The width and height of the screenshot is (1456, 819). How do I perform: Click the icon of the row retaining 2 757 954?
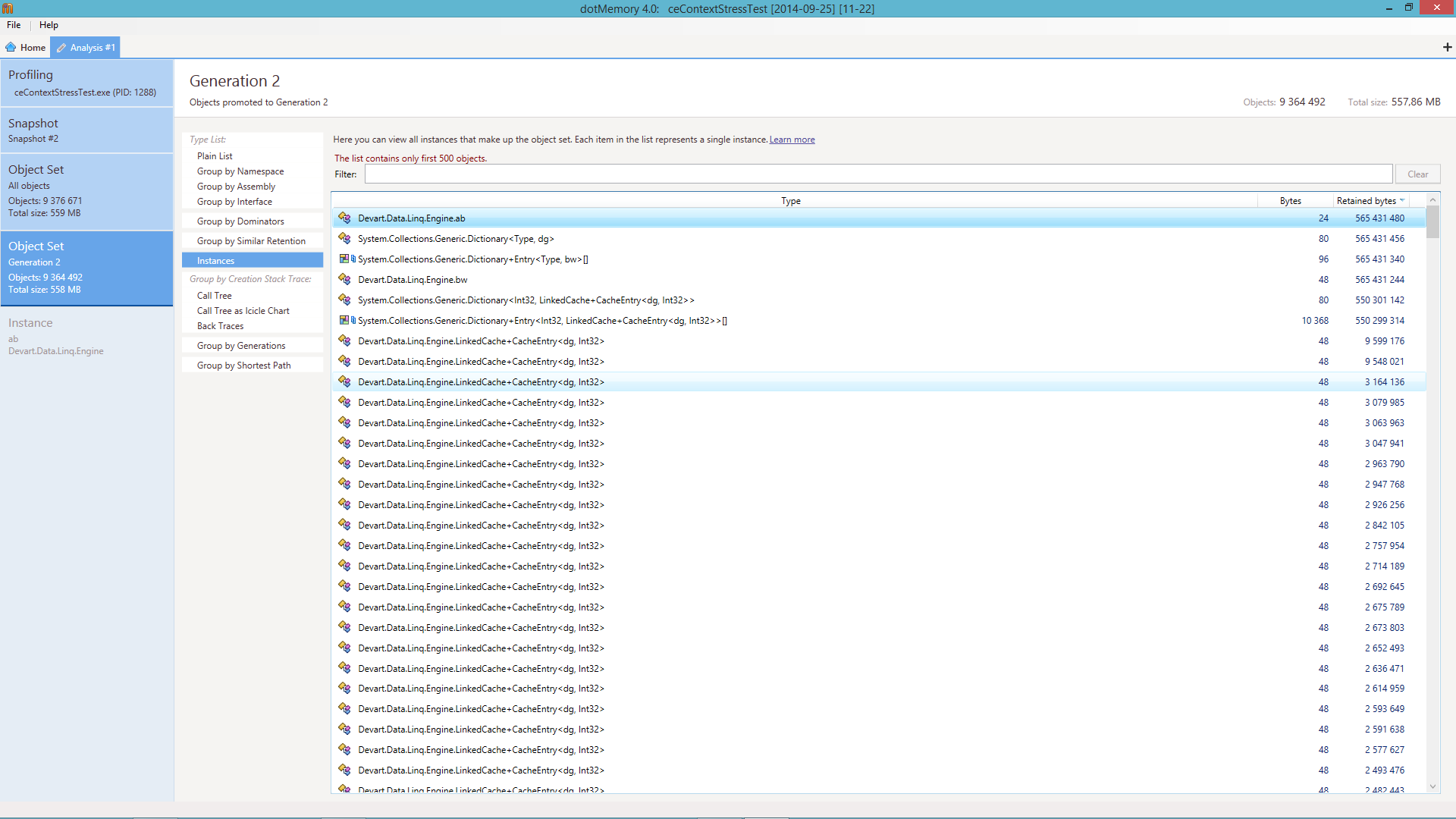tap(344, 545)
